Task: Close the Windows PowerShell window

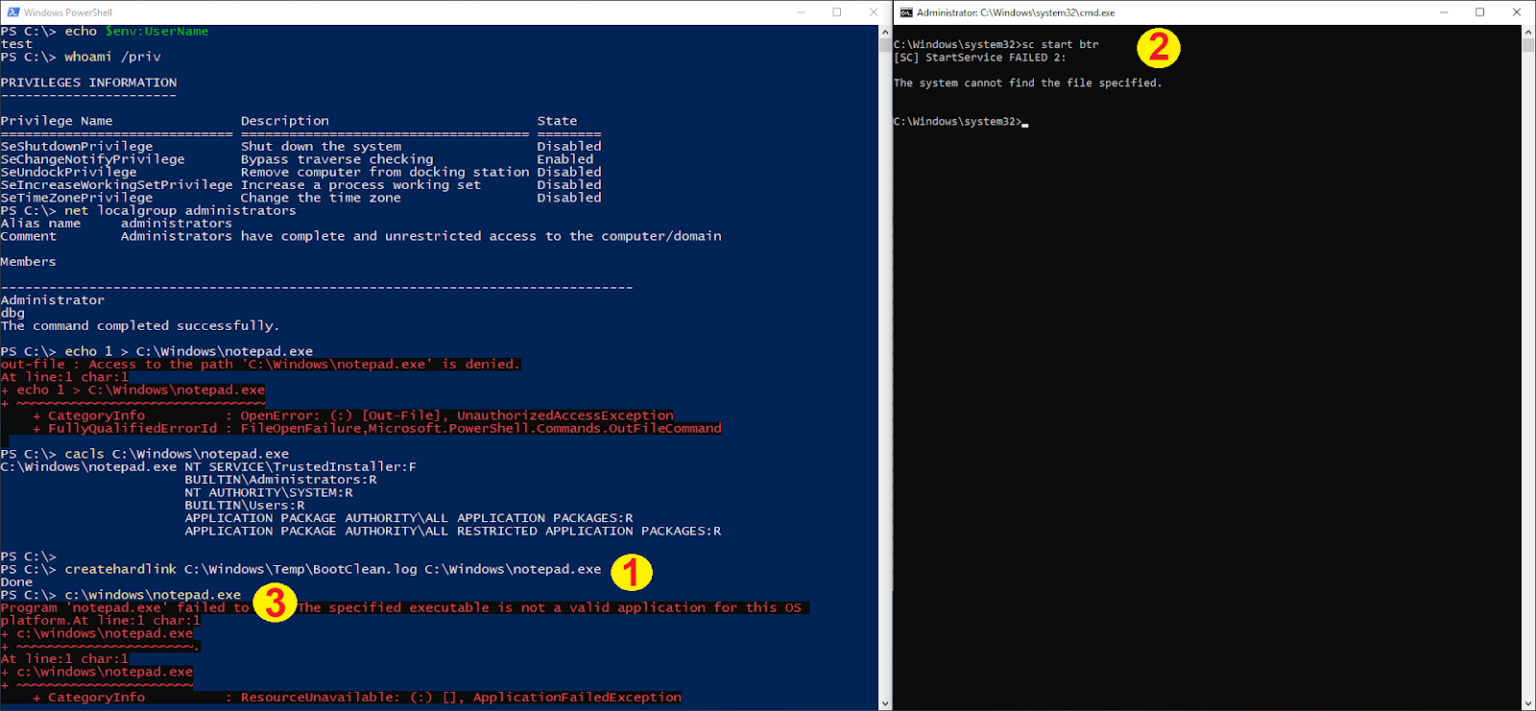Action: point(877,12)
